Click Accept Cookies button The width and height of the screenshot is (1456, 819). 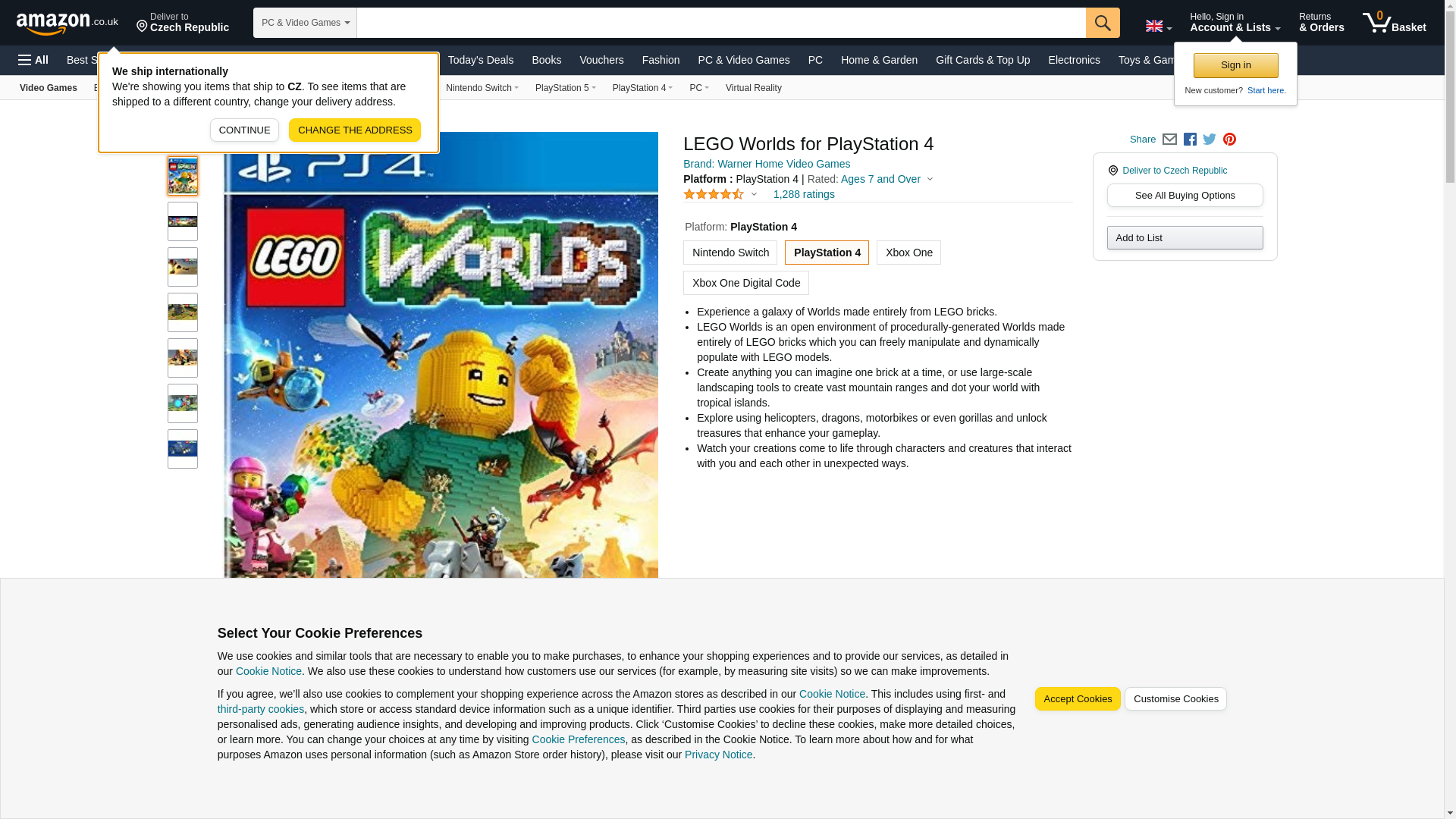coord(1078,699)
